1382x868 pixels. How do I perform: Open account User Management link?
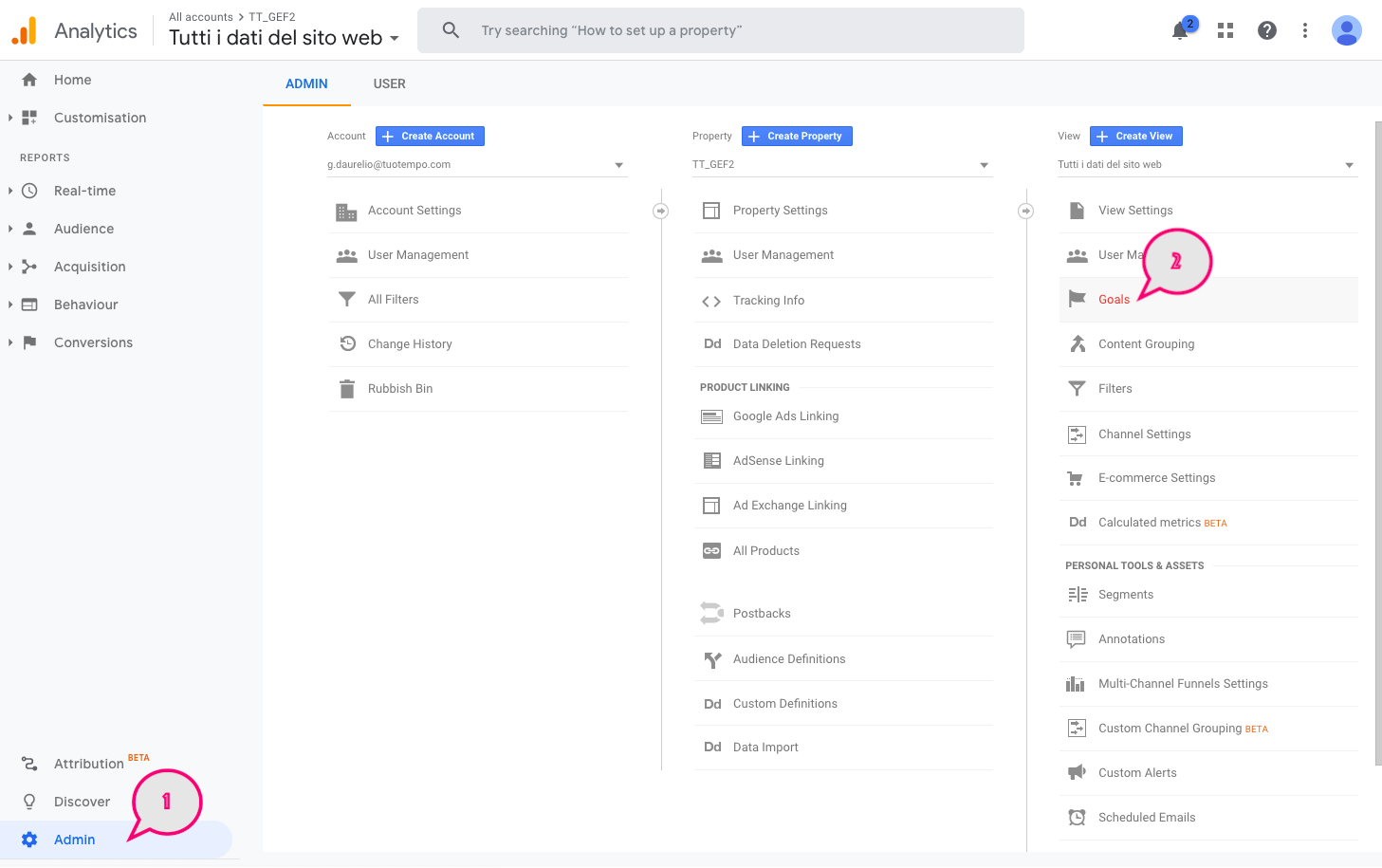[x=418, y=255]
